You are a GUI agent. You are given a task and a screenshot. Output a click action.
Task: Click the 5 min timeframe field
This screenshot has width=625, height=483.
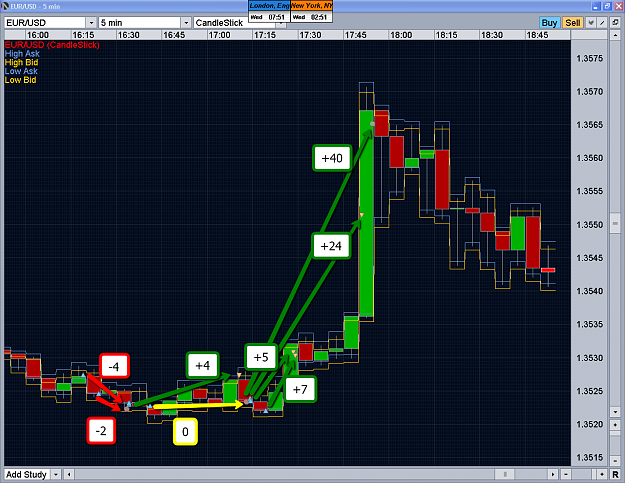(x=140, y=23)
